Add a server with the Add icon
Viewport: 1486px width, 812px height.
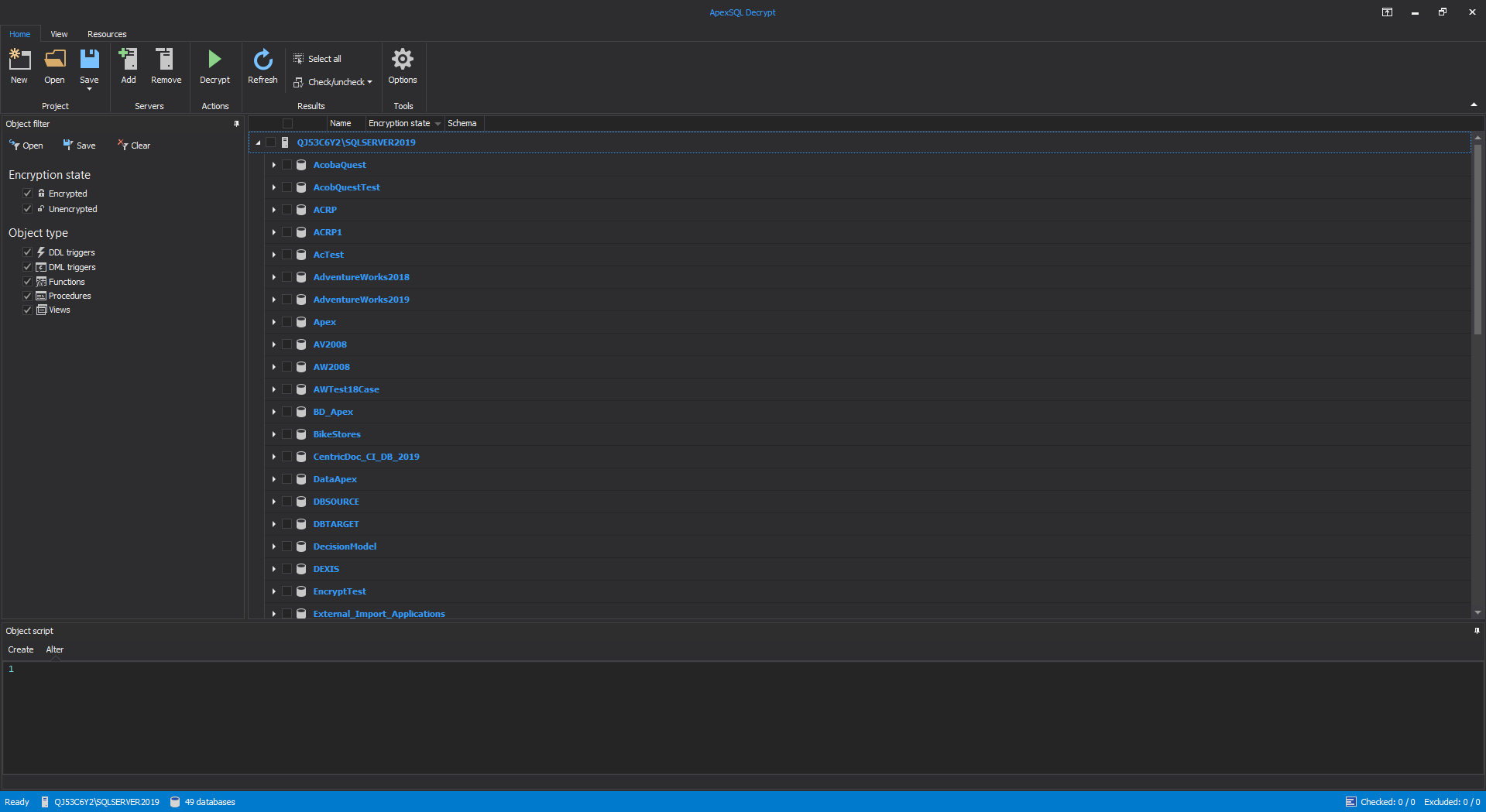click(129, 60)
